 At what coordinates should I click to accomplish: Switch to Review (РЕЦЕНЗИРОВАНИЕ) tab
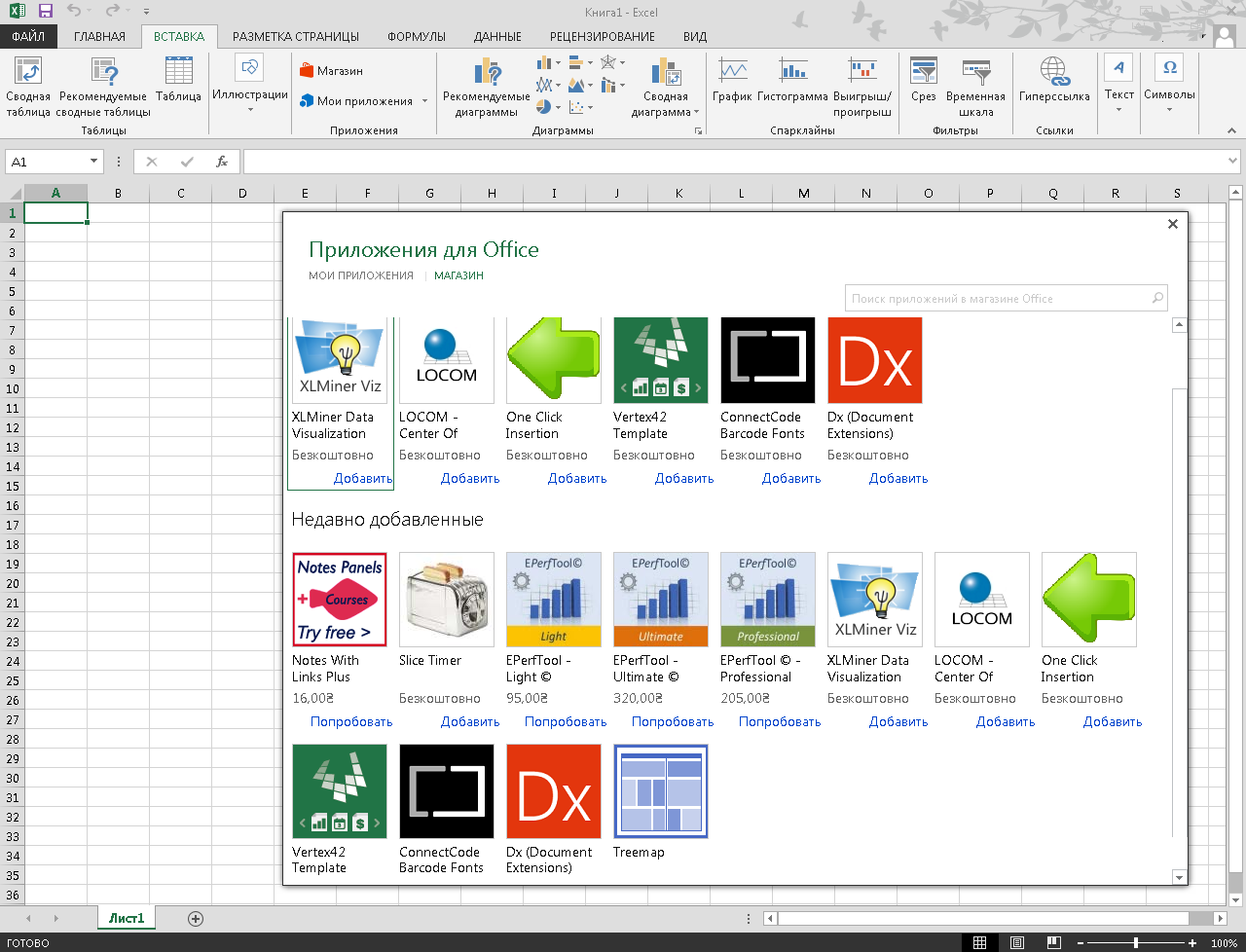603,37
